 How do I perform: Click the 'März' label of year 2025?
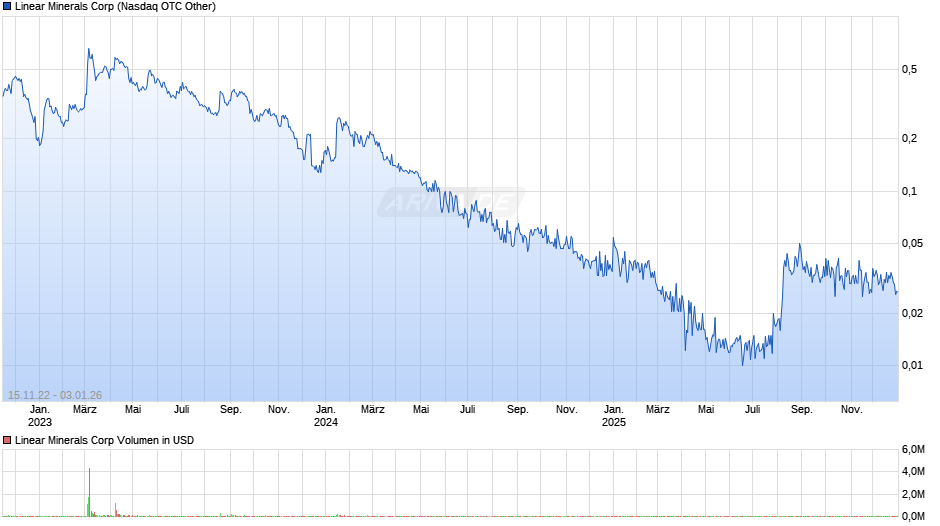[658, 410]
